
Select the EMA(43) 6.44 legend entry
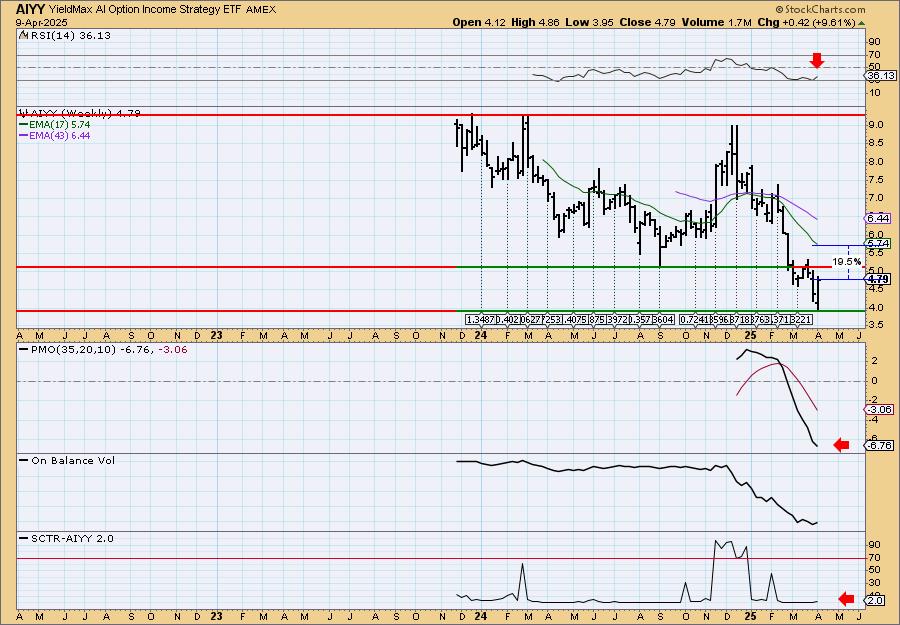pos(55,136)
